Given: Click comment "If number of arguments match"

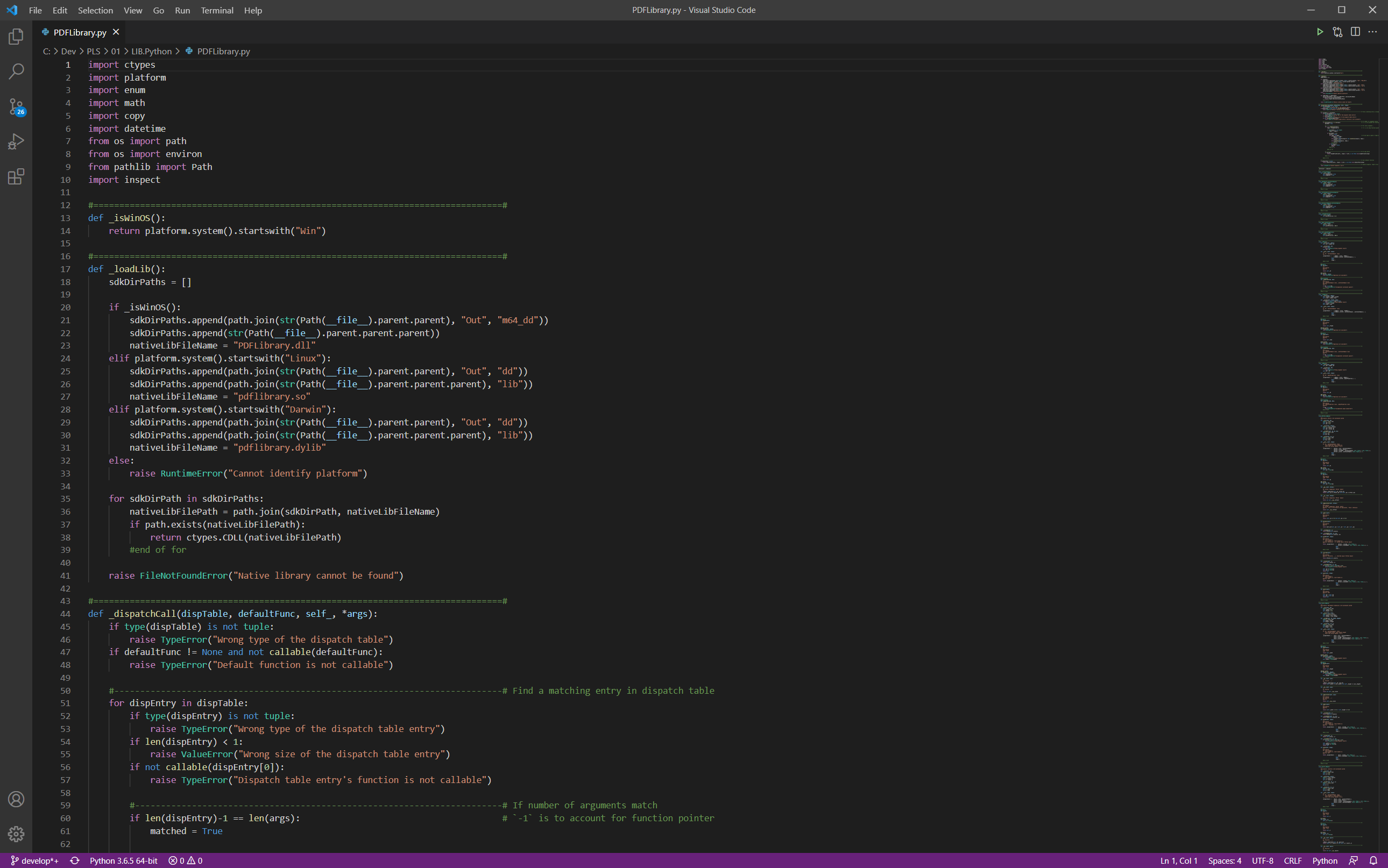Looking at the screenshot, I should coord(585,806).
